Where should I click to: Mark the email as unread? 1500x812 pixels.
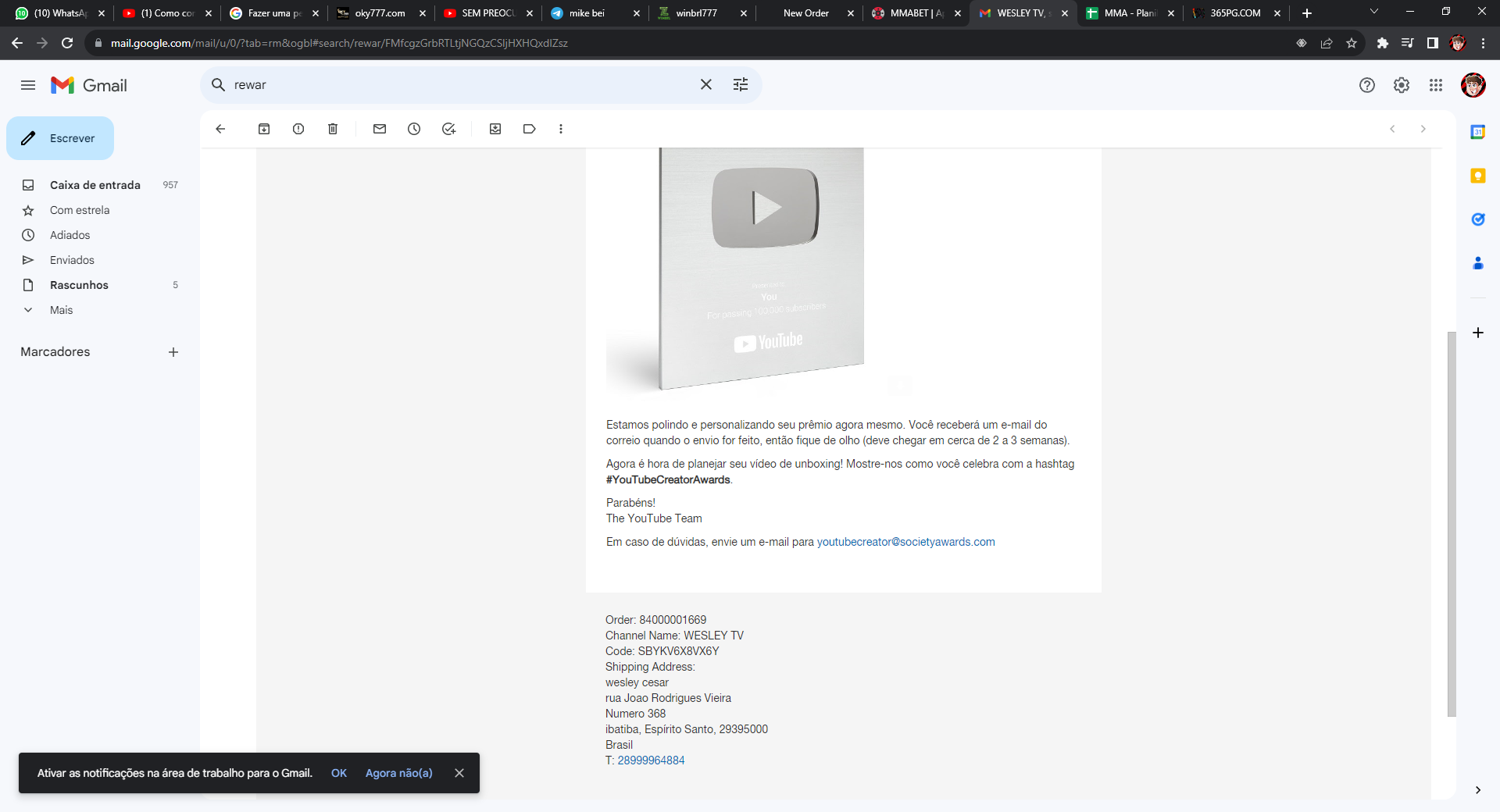click(380, 129)
